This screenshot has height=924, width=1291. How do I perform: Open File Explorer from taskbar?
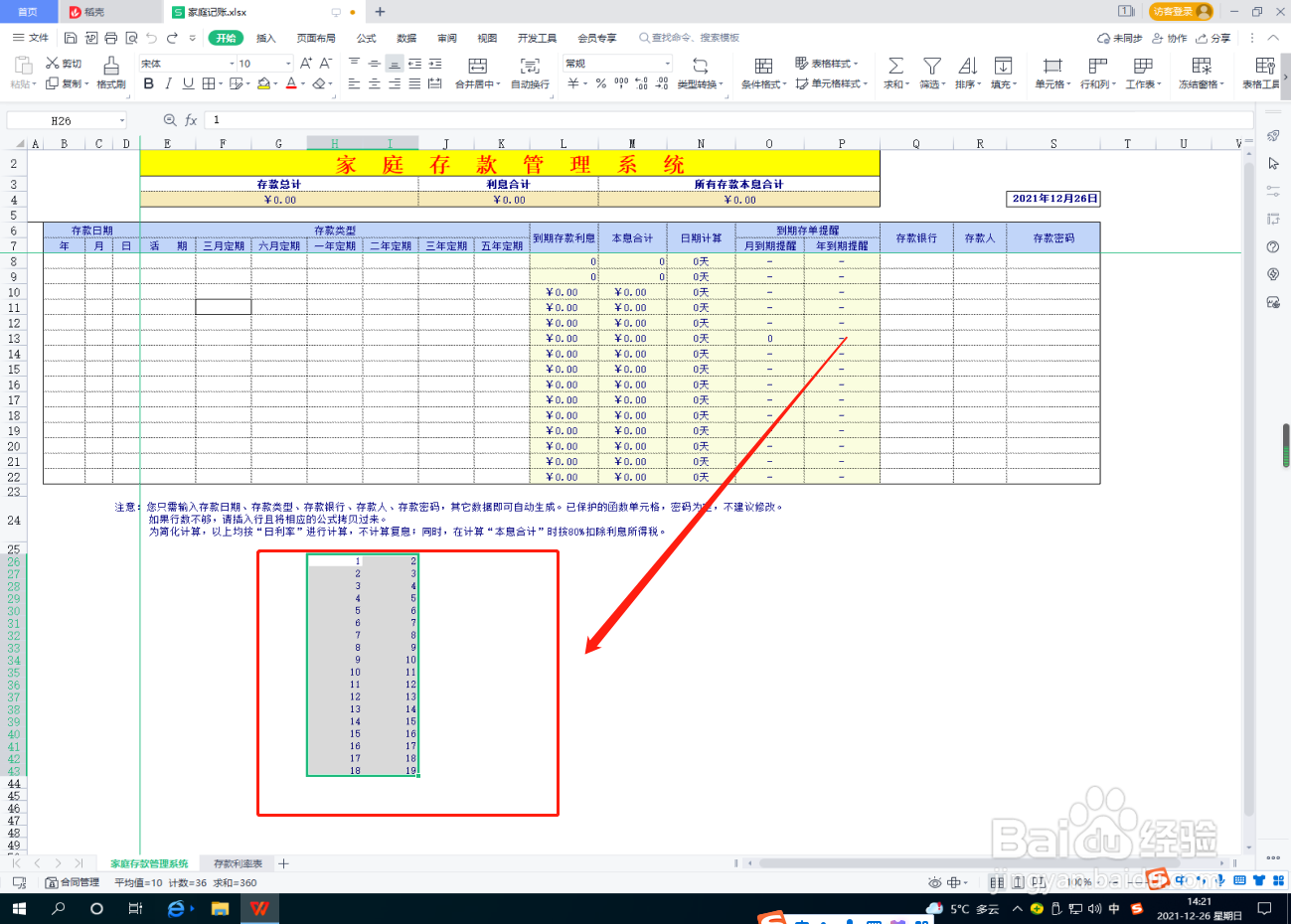click(220, 908)
